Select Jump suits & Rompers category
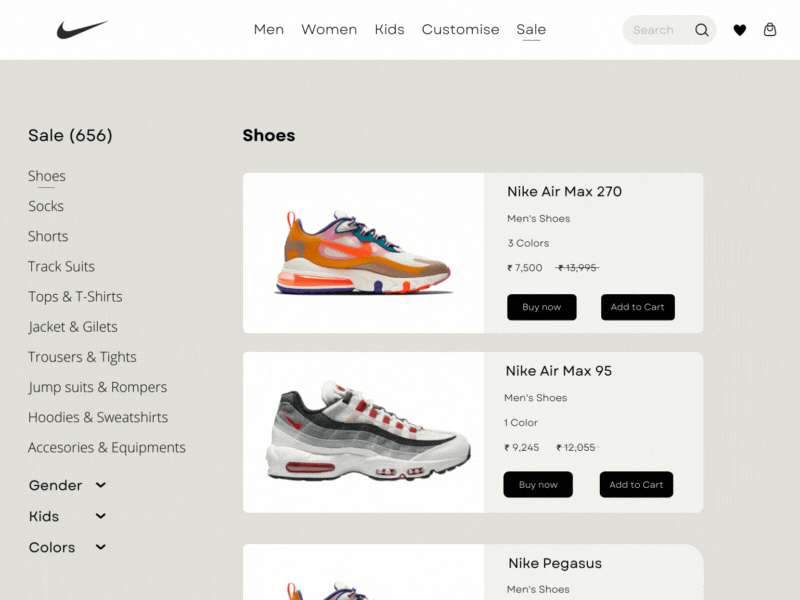This screenshot has width=800, height=600. (97, 387)
